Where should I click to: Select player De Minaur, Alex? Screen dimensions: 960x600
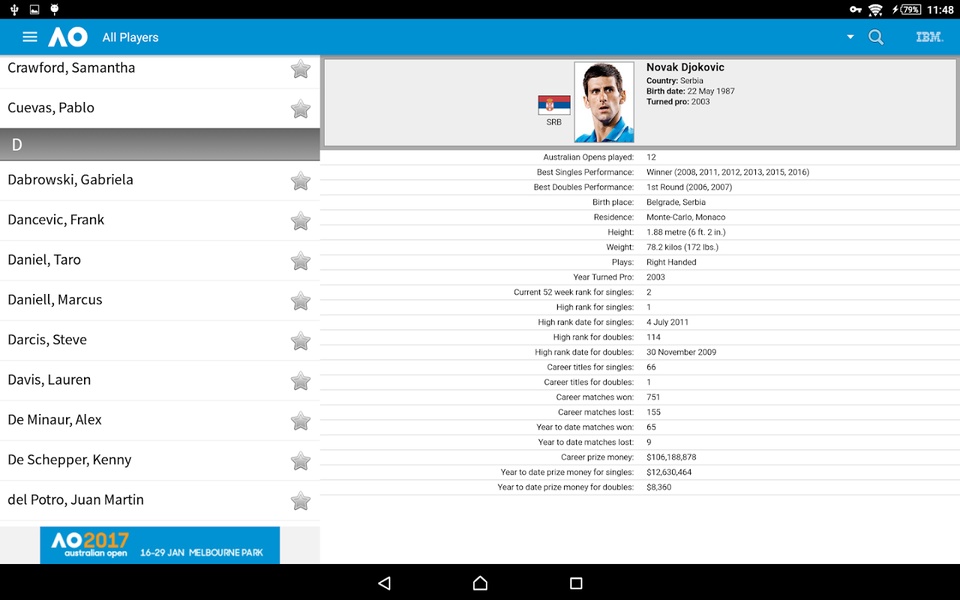(x=160, y=421)
